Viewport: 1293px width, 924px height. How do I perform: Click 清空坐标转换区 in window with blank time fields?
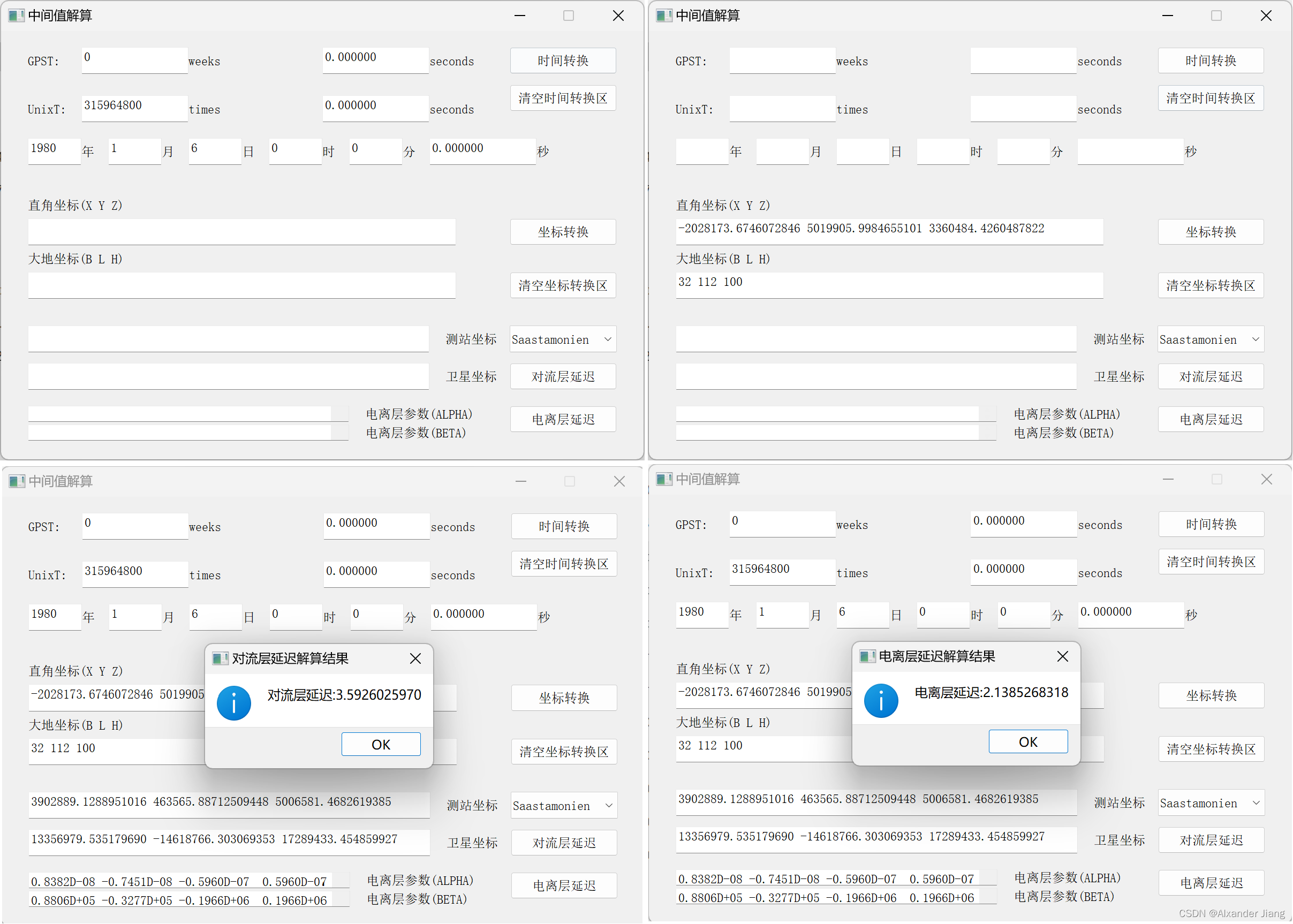(1211, 285)
